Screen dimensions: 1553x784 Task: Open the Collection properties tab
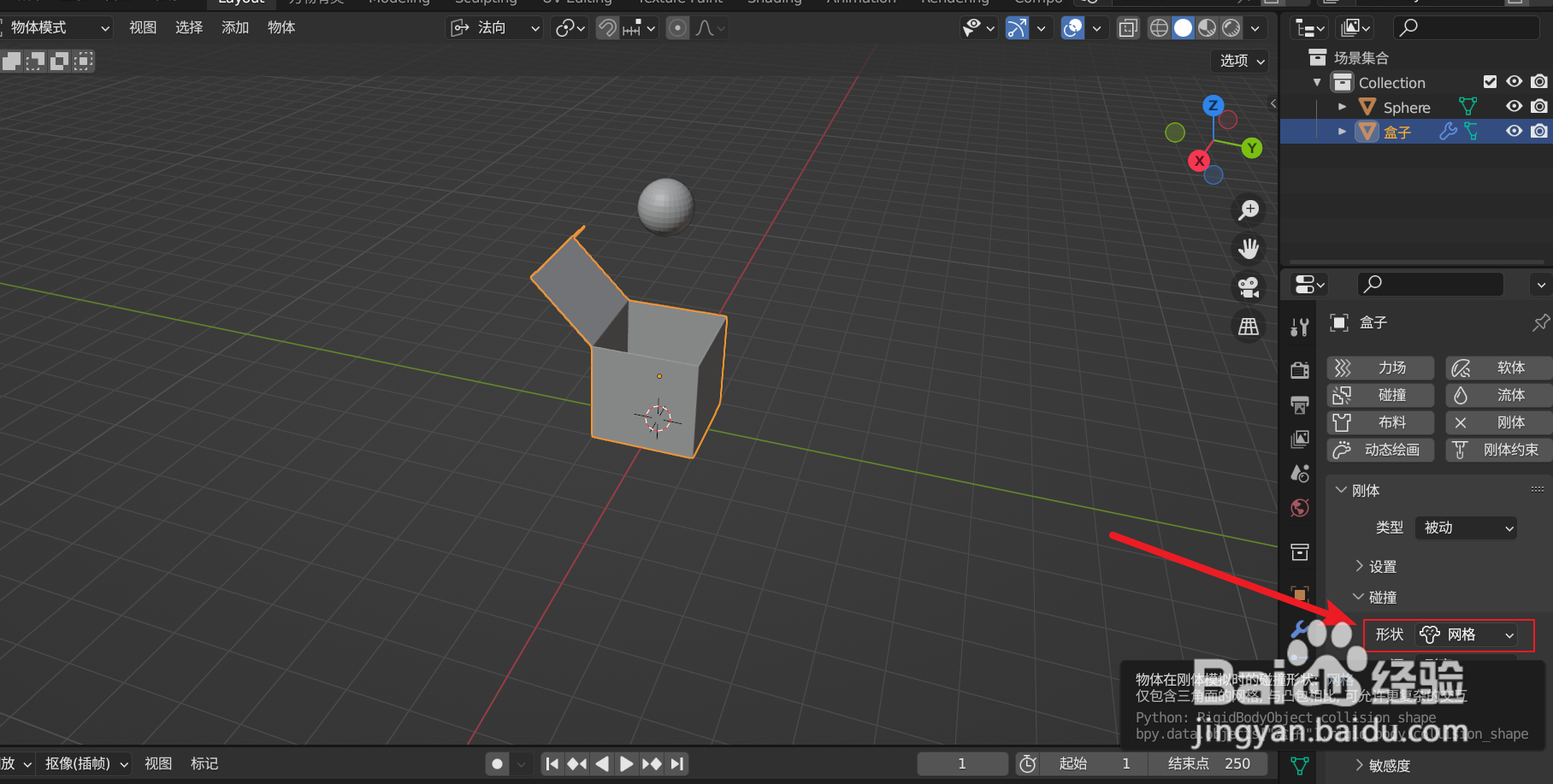[1300, 552]
